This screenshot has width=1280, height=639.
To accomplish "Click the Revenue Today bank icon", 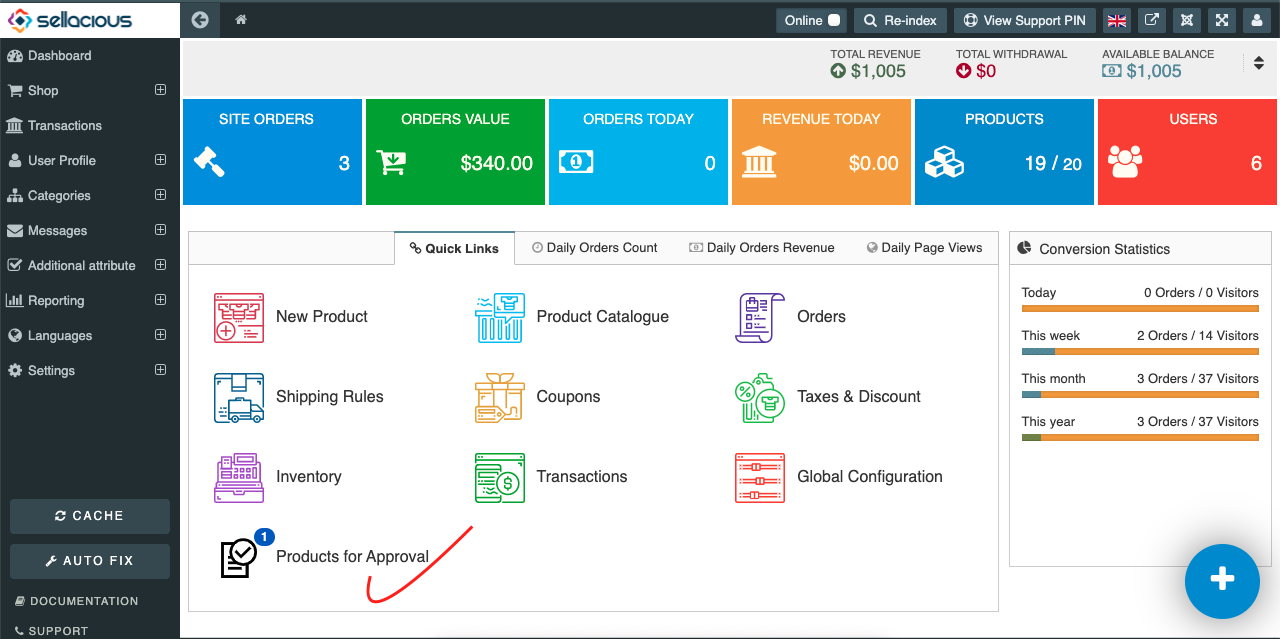I will (x=759, y=162).
